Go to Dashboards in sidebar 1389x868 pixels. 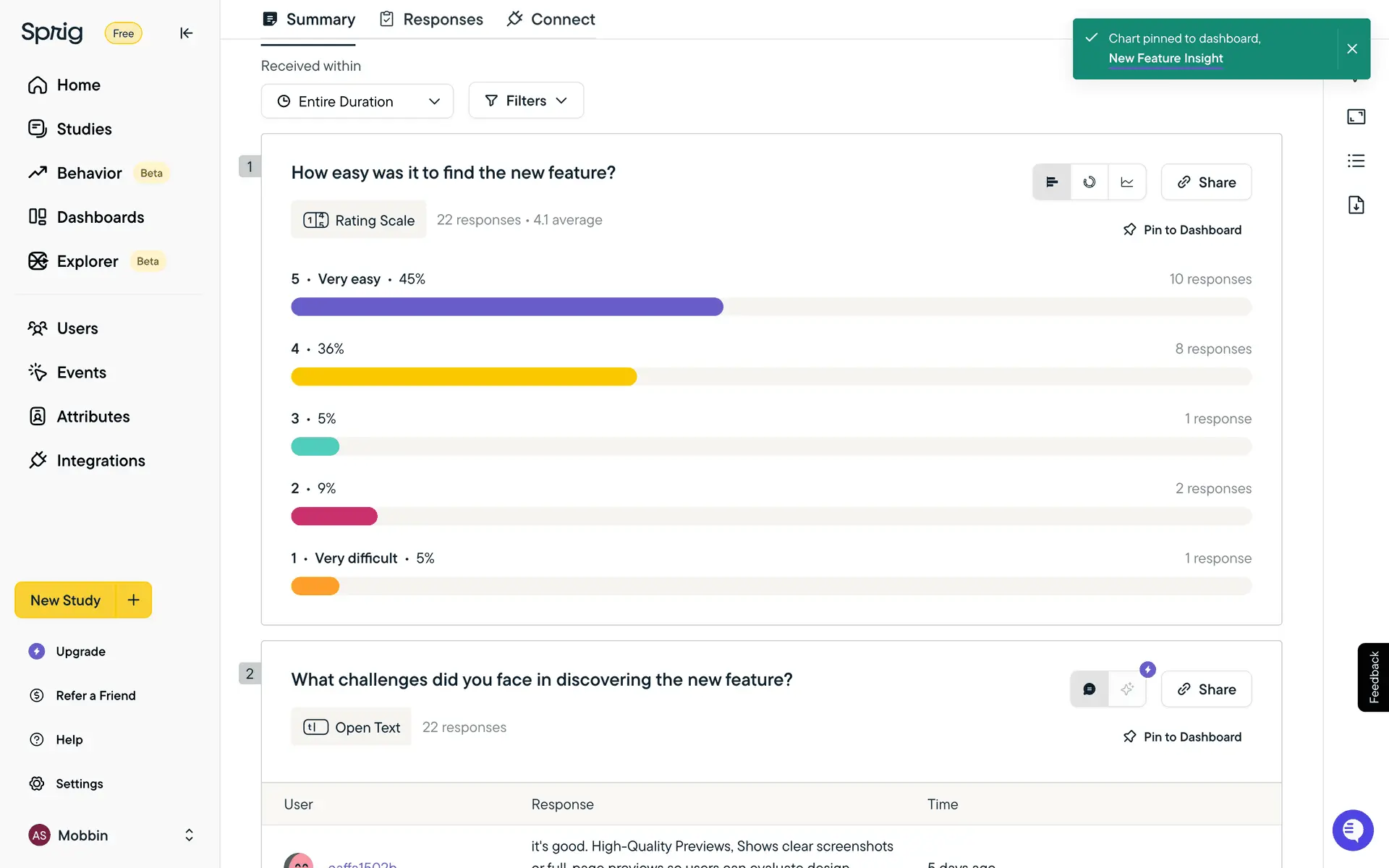coord(100,217)
